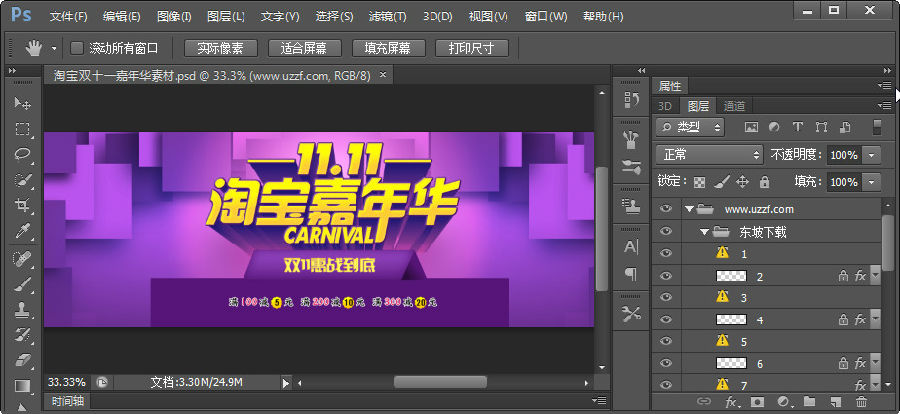Create a new layer
900x414 pixels.
pyautogui.click(x=836, y=402)
